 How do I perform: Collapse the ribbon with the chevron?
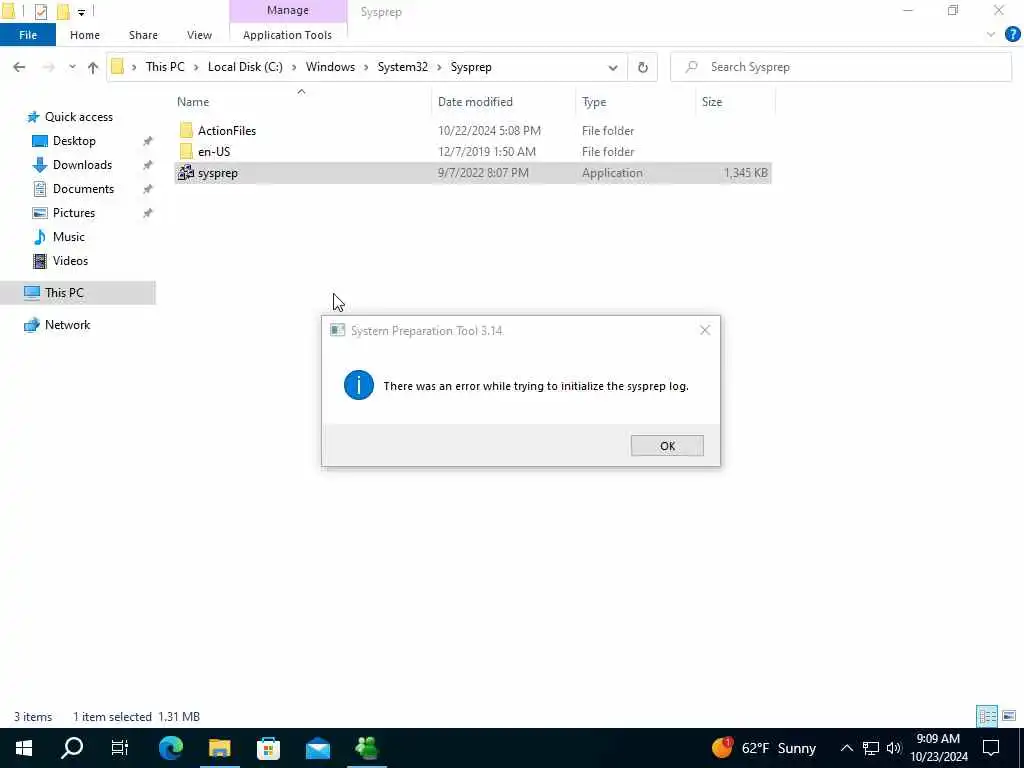pos(991,35)
